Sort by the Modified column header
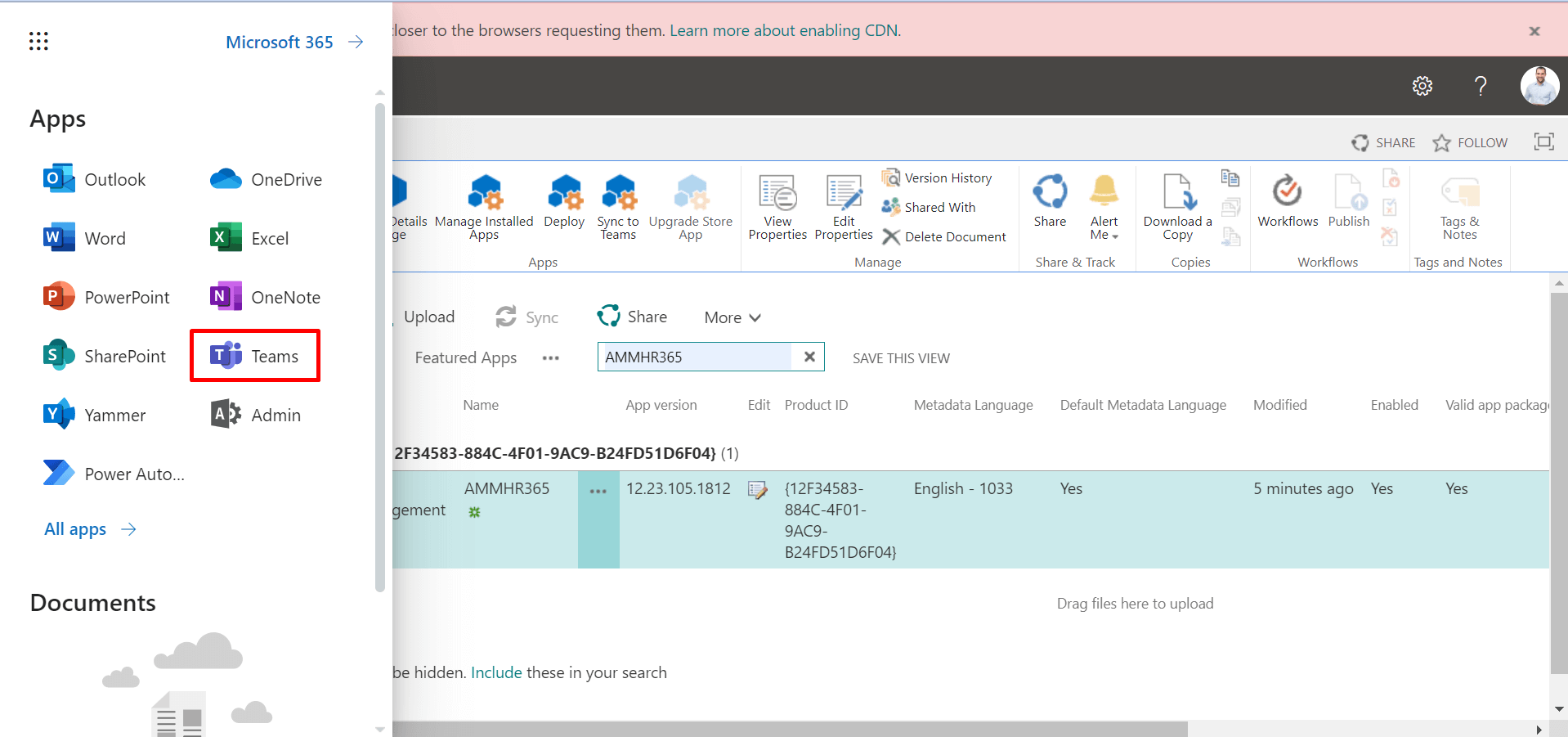Screen dimensions: 1568x737 1280,405
